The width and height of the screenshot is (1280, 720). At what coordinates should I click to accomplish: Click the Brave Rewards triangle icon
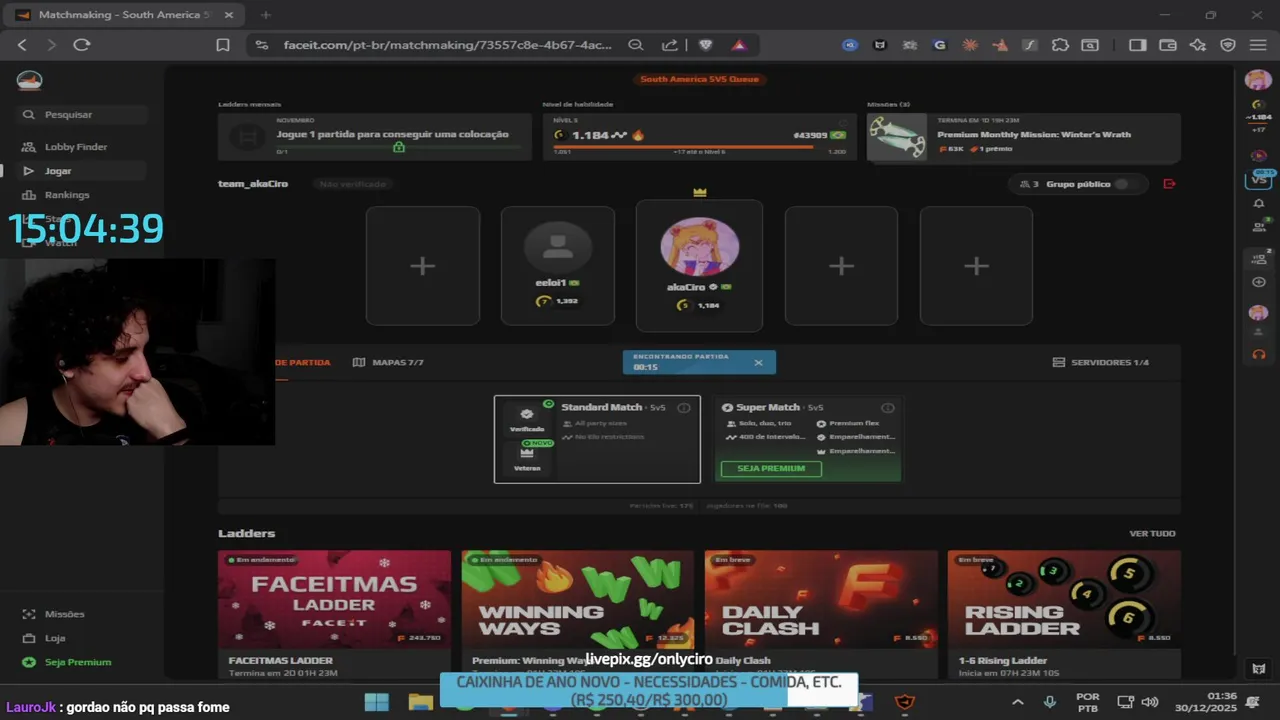pyautogui.click(x=739, y=45)
